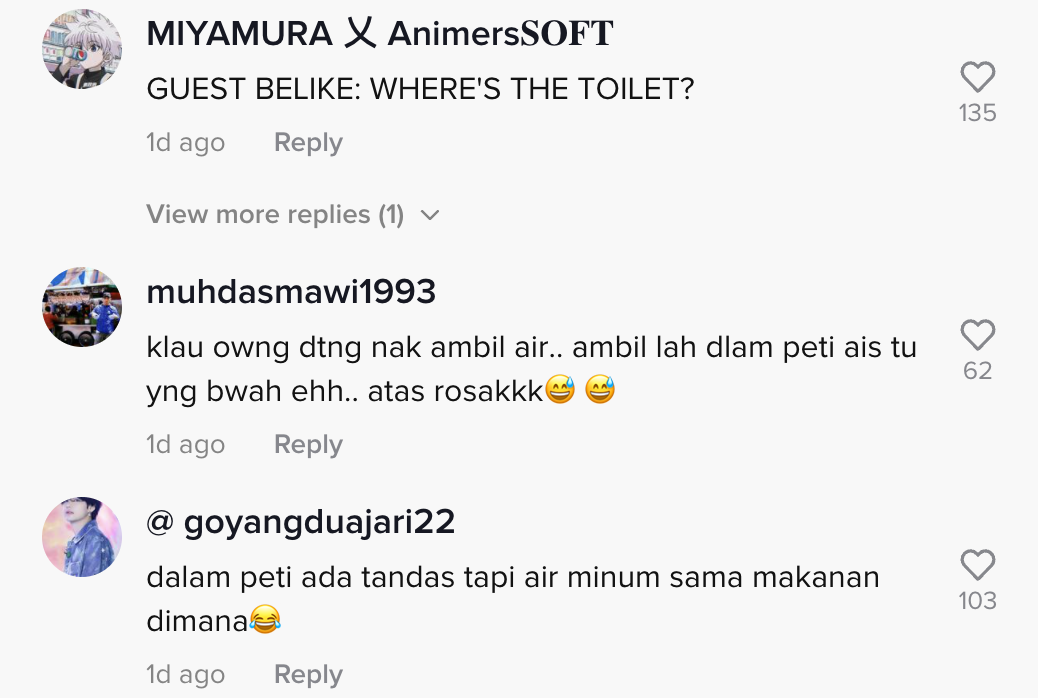Viewport: 1038px width, 698px height.
Task: Click the 62 likes count
Action: coord(978,370)
